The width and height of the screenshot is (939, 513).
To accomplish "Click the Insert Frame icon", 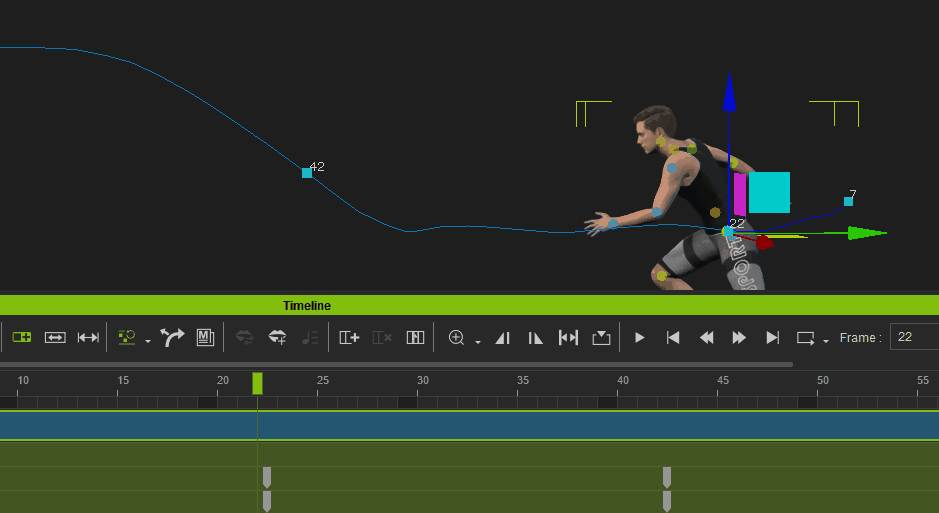I will click(349, 338).
